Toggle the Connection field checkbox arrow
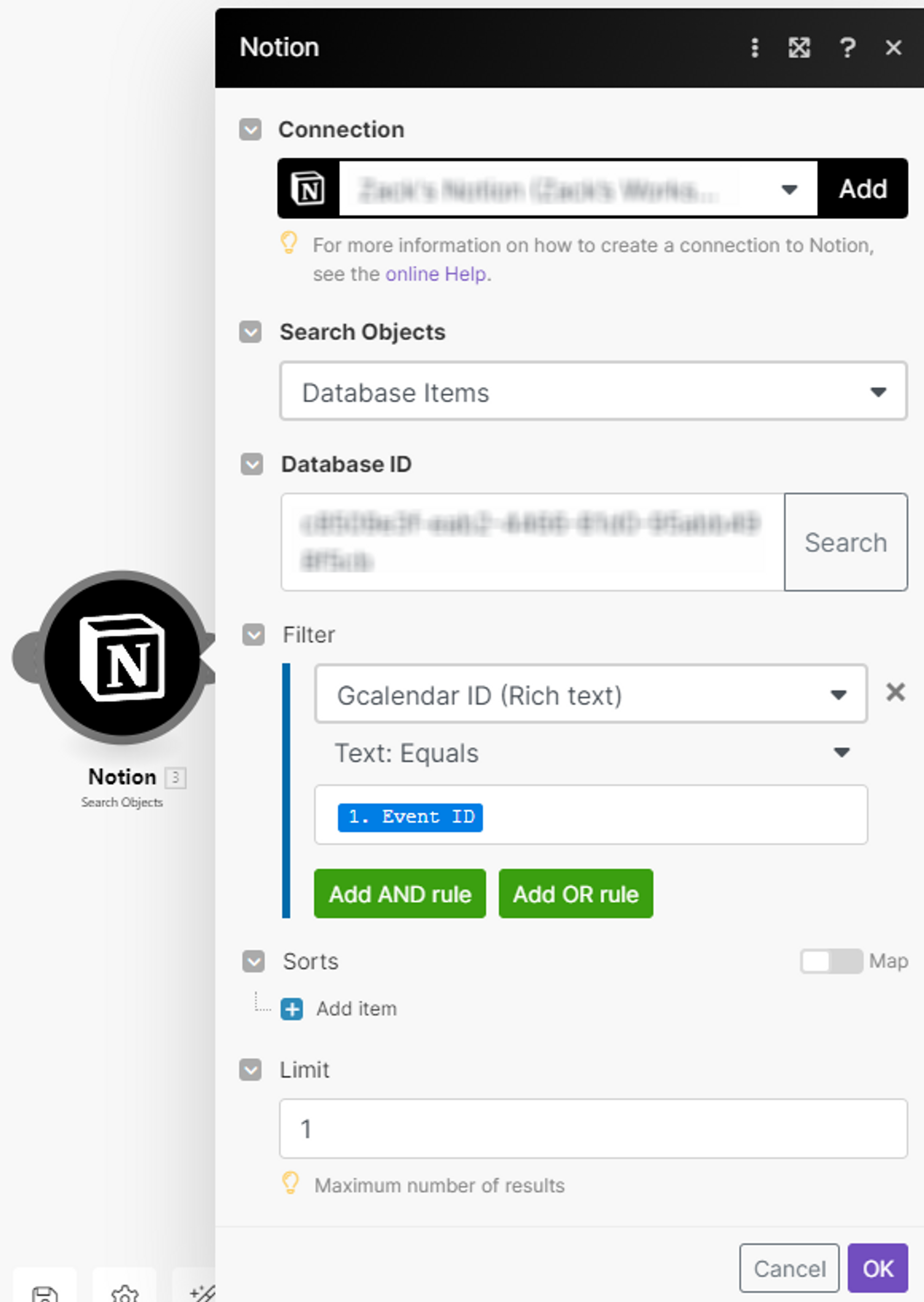 point(250,130)
